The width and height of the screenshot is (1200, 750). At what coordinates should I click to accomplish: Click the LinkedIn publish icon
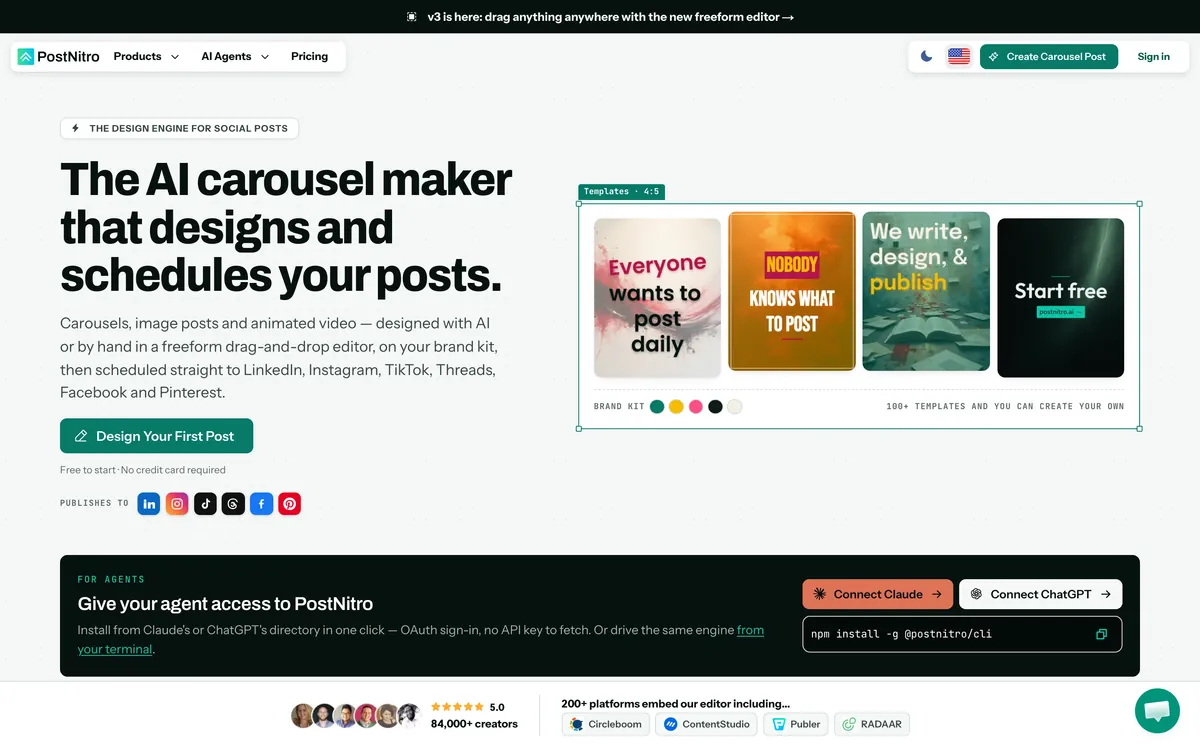[x=149, y=504]
